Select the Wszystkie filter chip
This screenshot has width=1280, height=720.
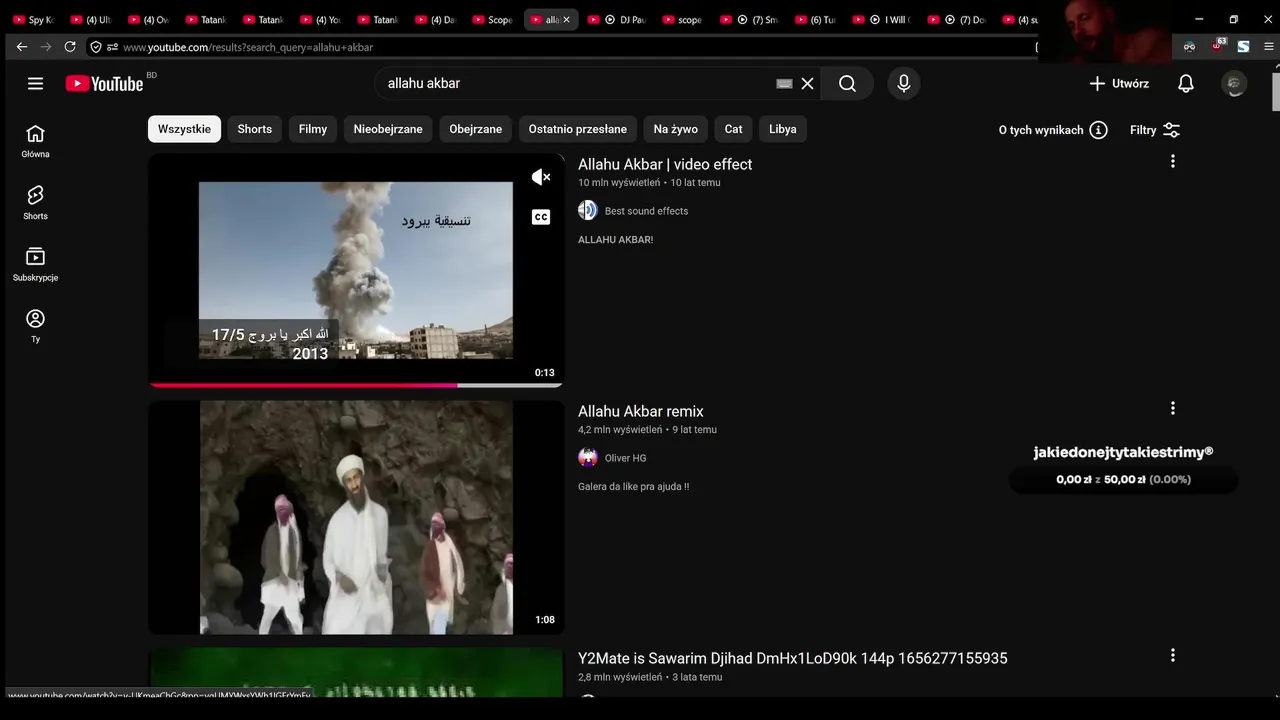pyautogui.click(x=184, y=129)
